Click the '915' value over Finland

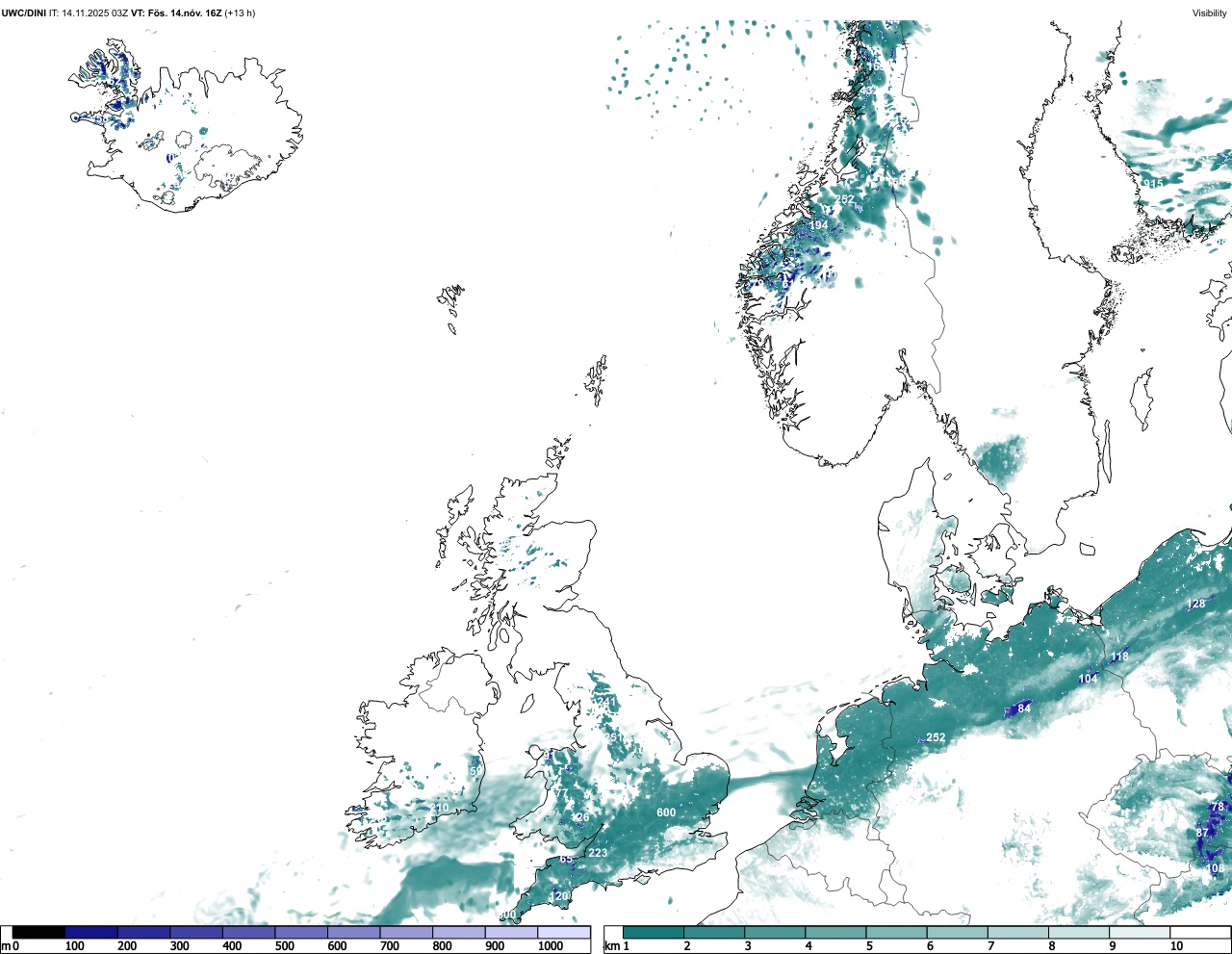point(1153,183)
